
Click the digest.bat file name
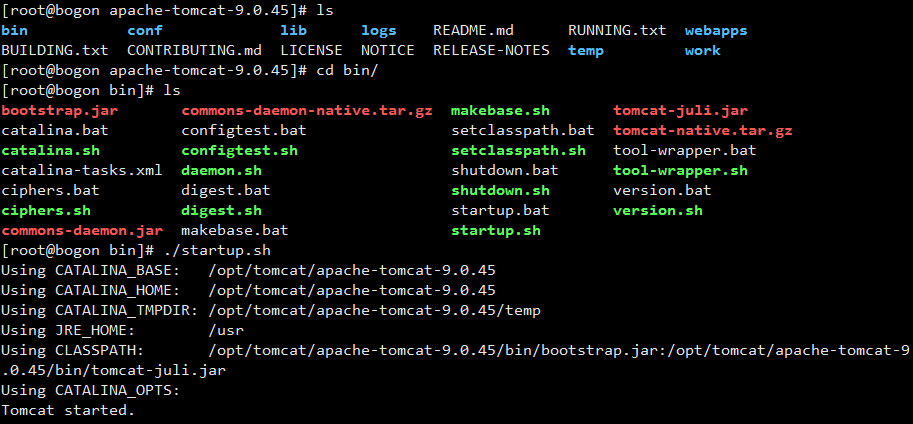pyautogui.click(x=226, y=190)
